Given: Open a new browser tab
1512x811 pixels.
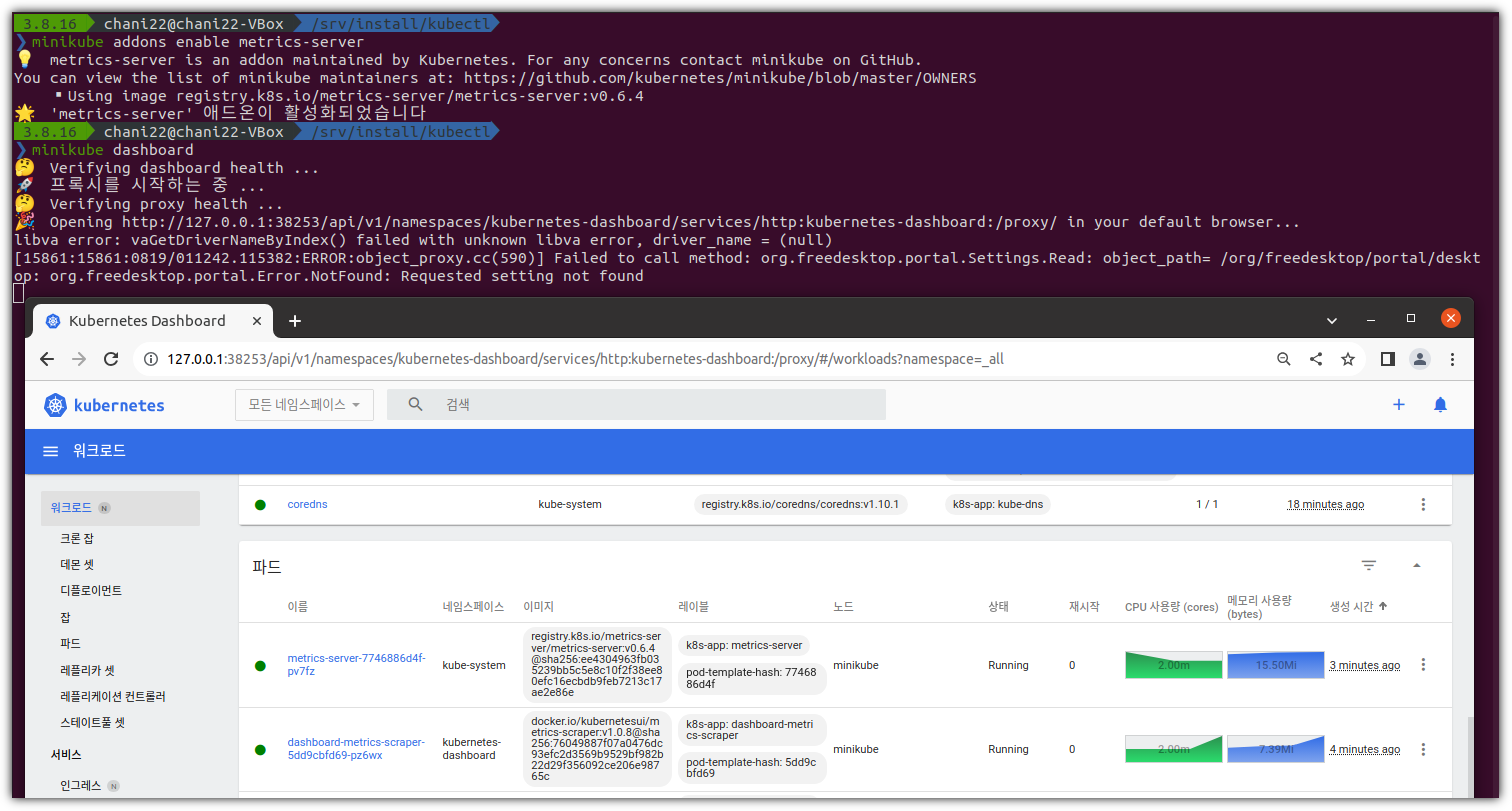Looking at the screenshot, I should pos(295,321).
